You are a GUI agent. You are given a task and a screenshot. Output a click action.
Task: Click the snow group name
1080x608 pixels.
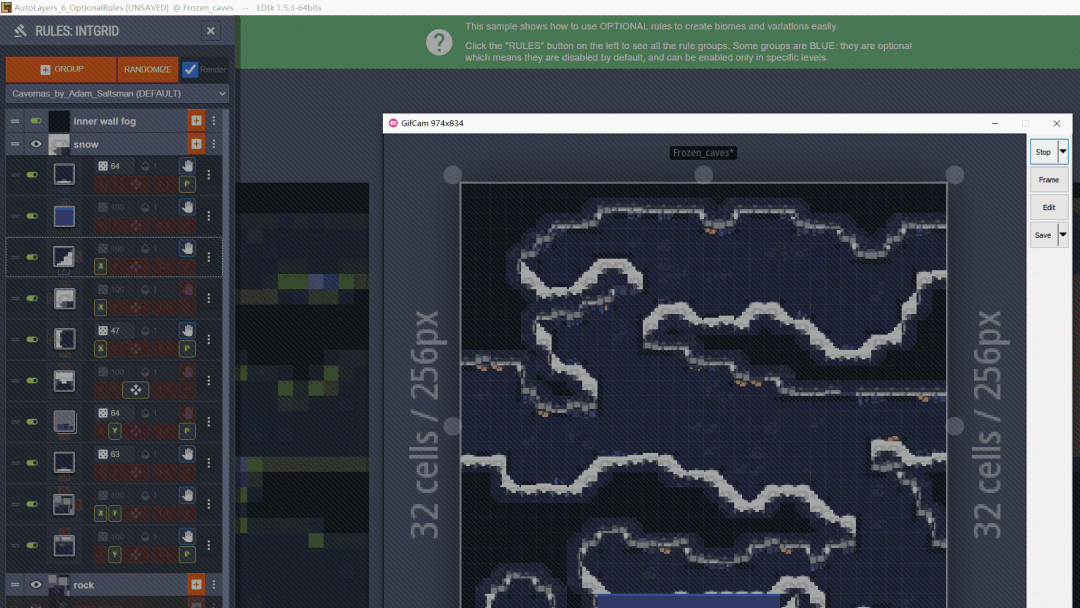click(86, 145)
